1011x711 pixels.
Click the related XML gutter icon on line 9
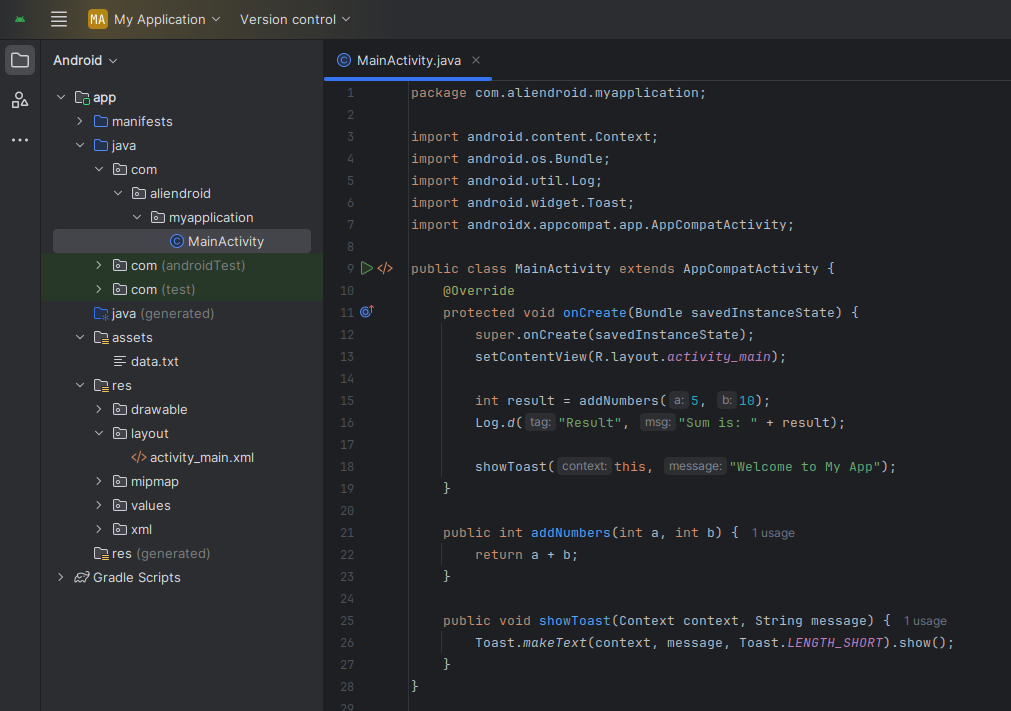point(385,268)
